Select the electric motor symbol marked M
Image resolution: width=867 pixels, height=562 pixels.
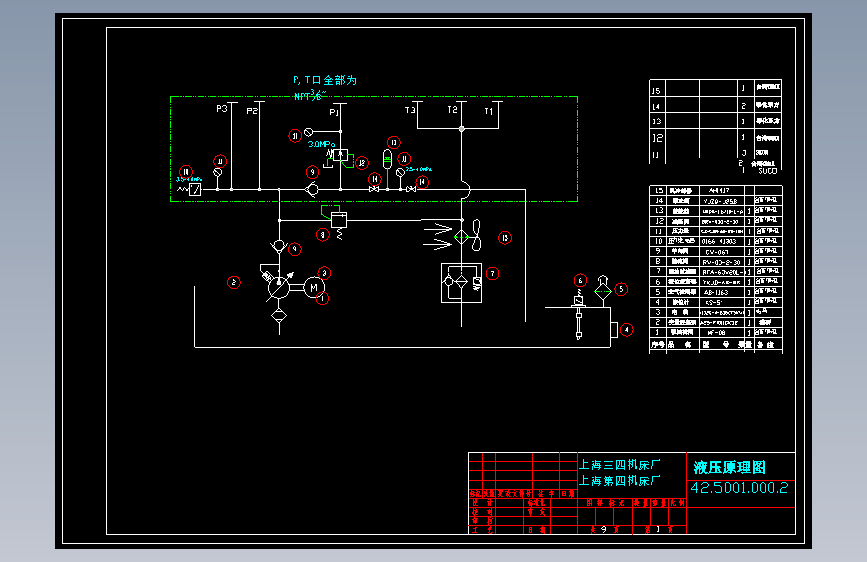[314, 288]
